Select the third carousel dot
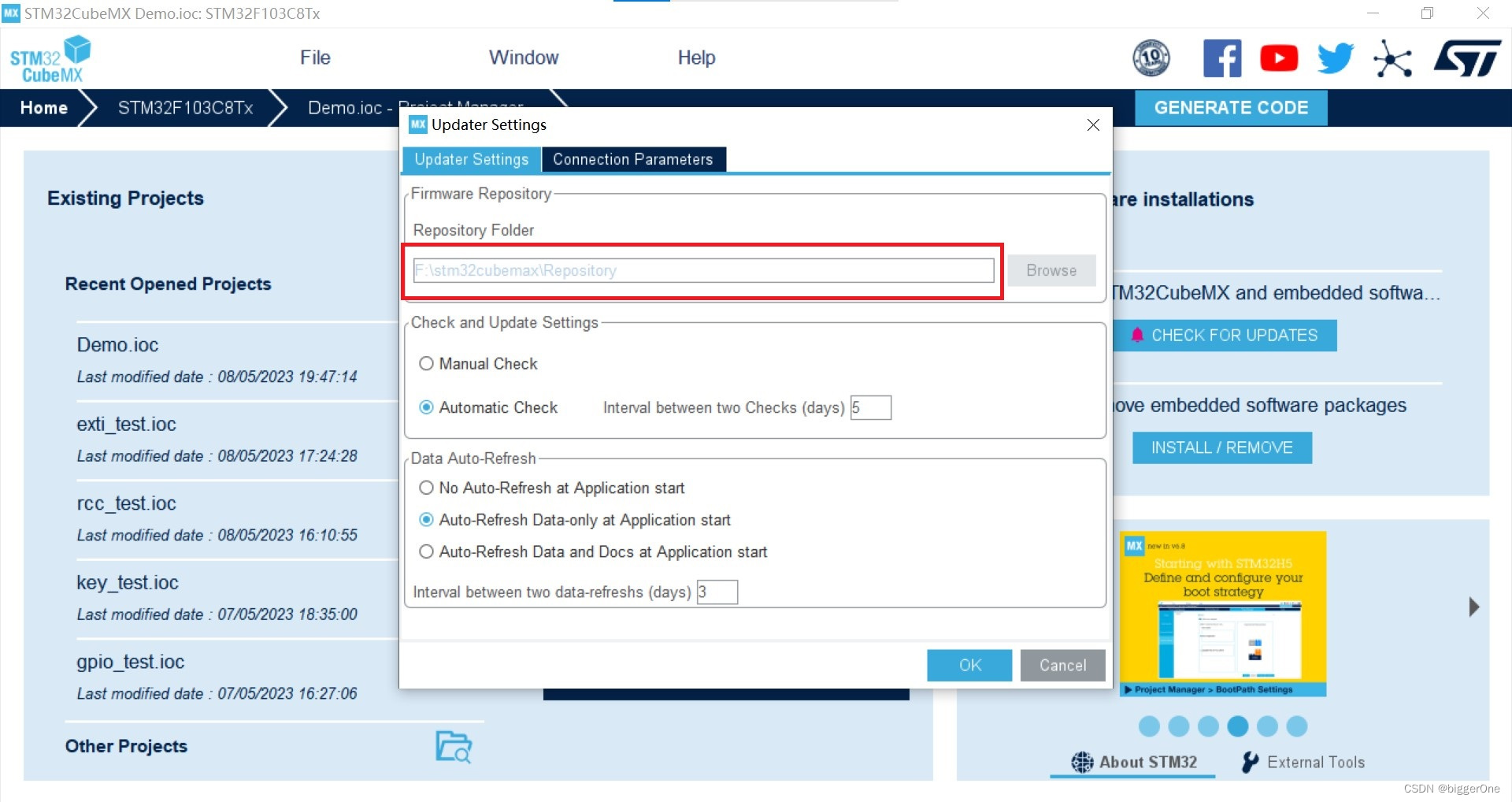 coord(1208,726)
